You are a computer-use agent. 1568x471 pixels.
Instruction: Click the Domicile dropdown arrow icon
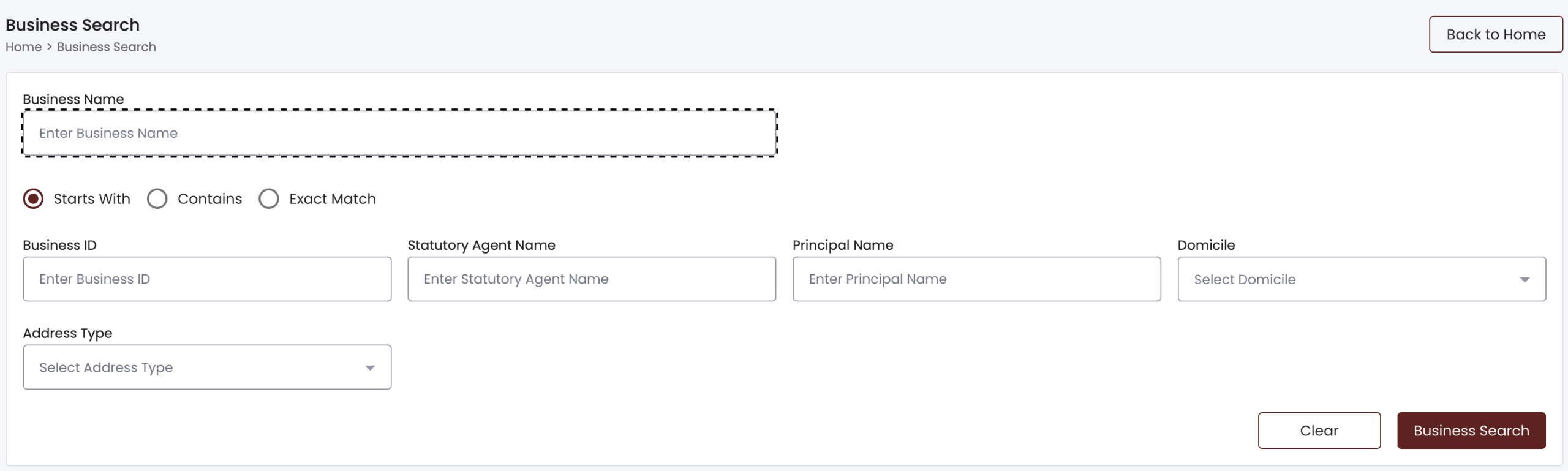pos(1524,280)
